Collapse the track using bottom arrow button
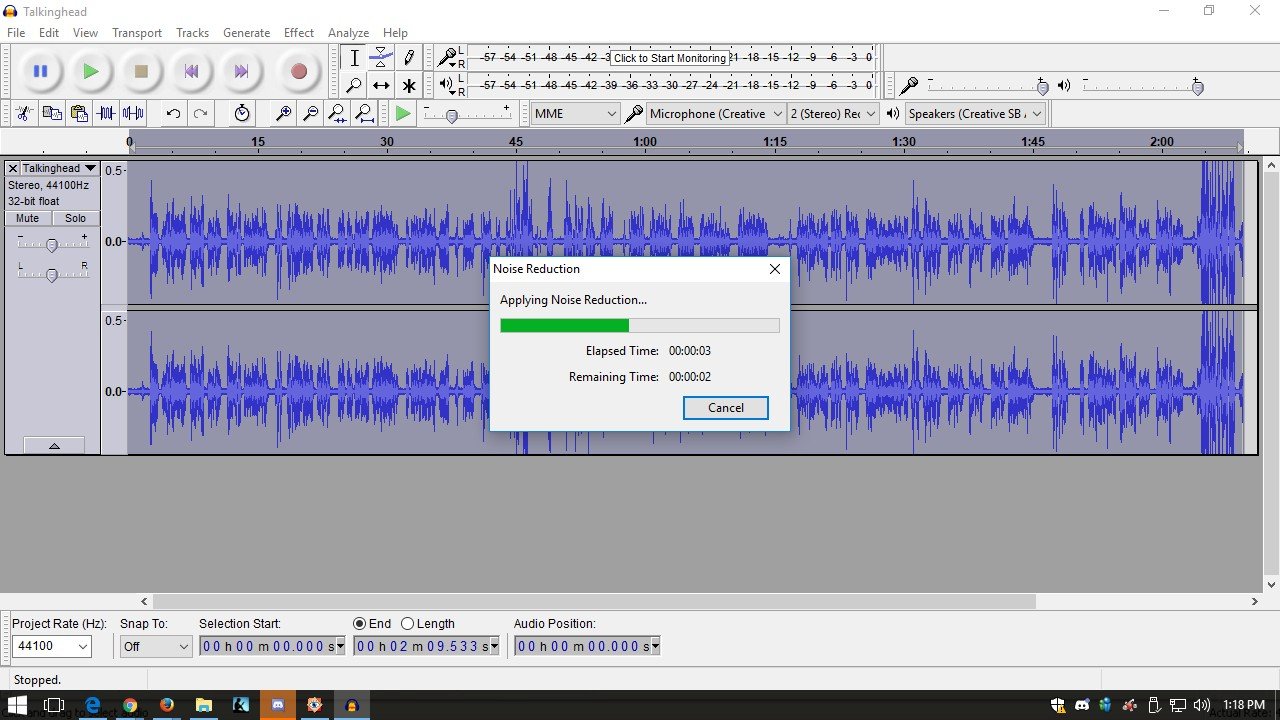The height and width of the screenshot is (720, 1280). 54,445
